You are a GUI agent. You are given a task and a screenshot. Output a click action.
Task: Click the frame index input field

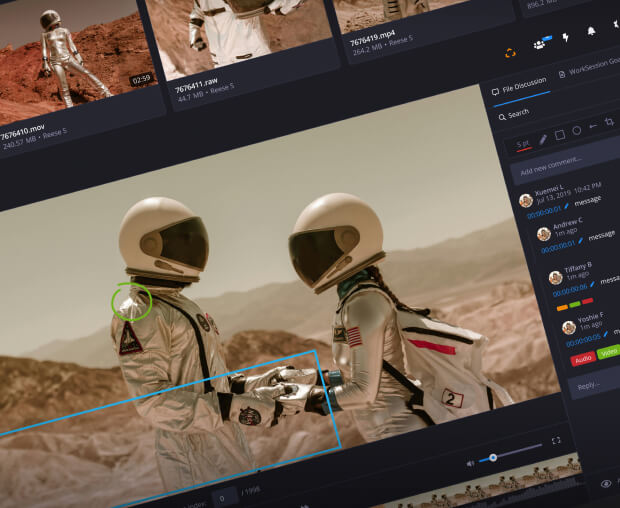pyautogui.click(x=224, y=499)
